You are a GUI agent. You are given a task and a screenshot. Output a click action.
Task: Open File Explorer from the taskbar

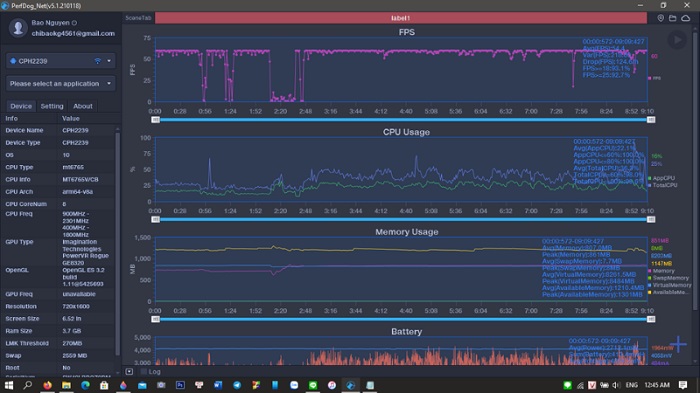click(x=66, y=385)
